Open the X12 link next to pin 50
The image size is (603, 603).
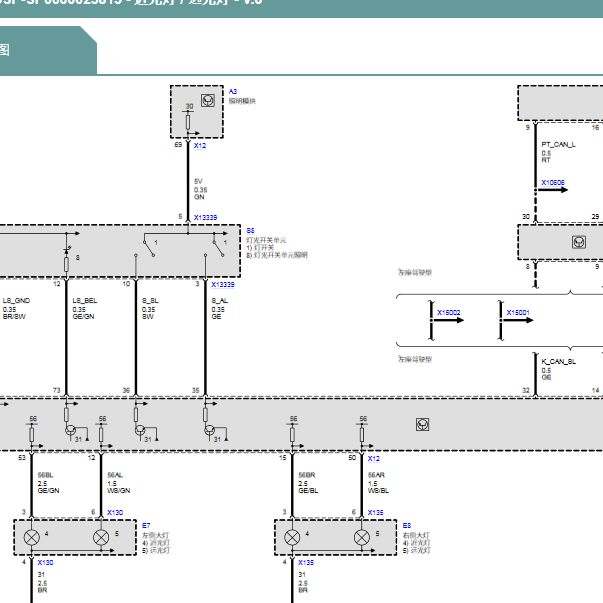pyautogui.click(x=373, y=459)
